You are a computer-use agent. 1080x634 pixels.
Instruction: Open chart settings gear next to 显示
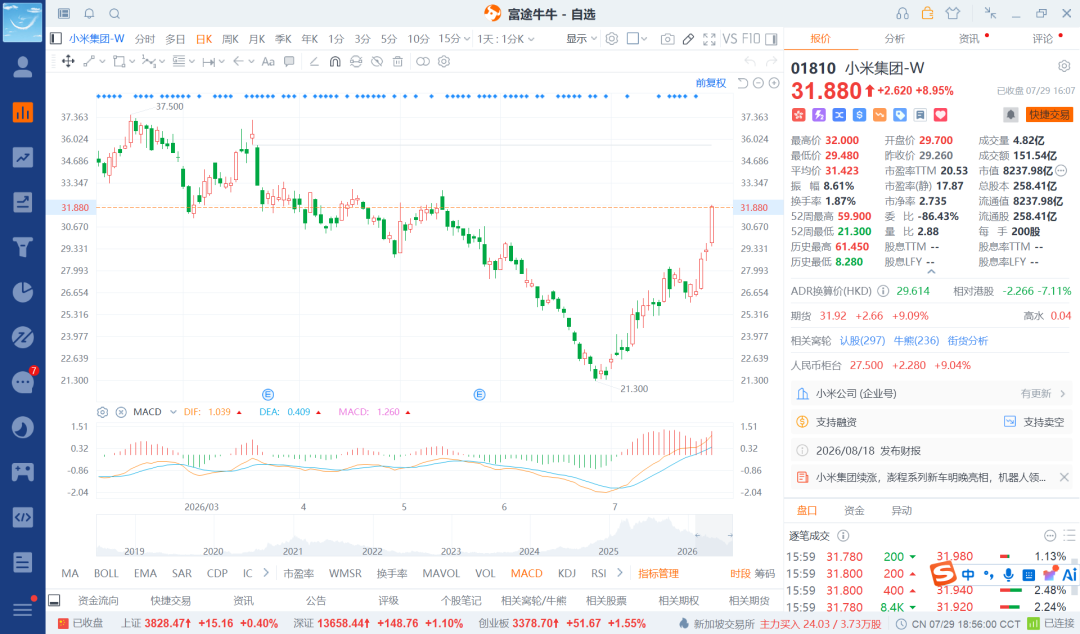pyautogui.click(x=612, y=39)
